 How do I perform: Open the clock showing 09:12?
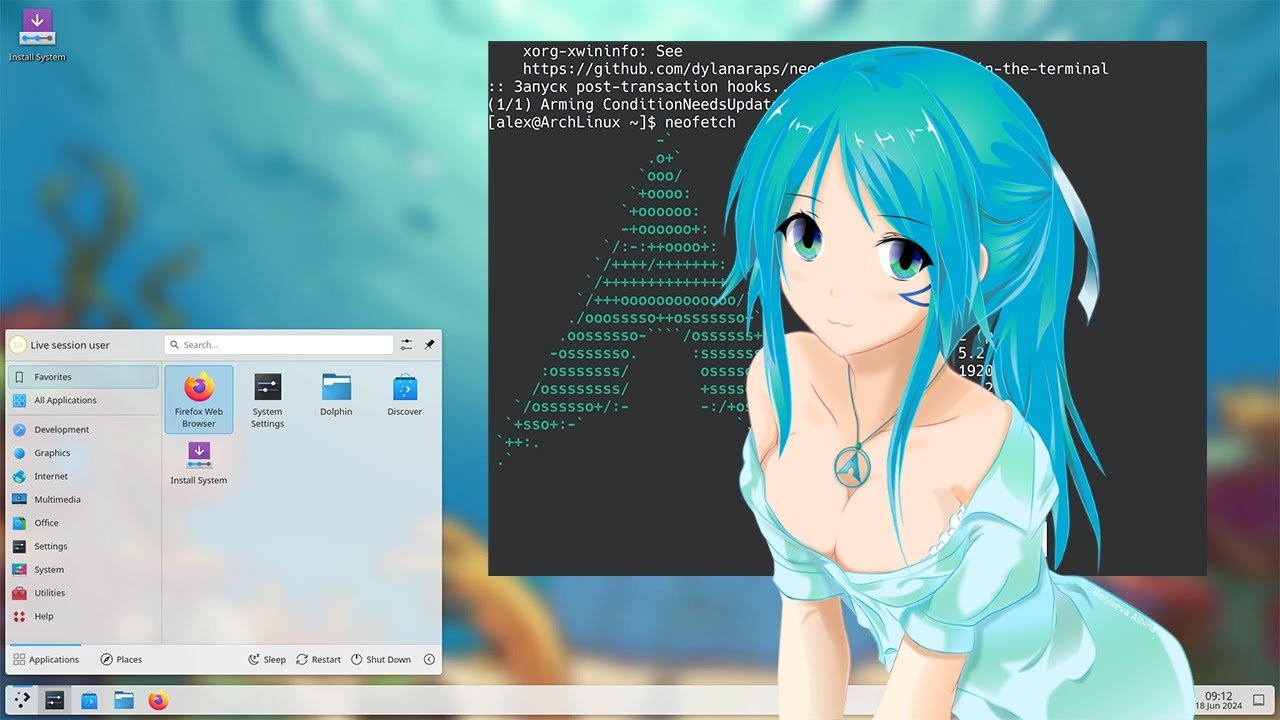[x=1218, y=700]
